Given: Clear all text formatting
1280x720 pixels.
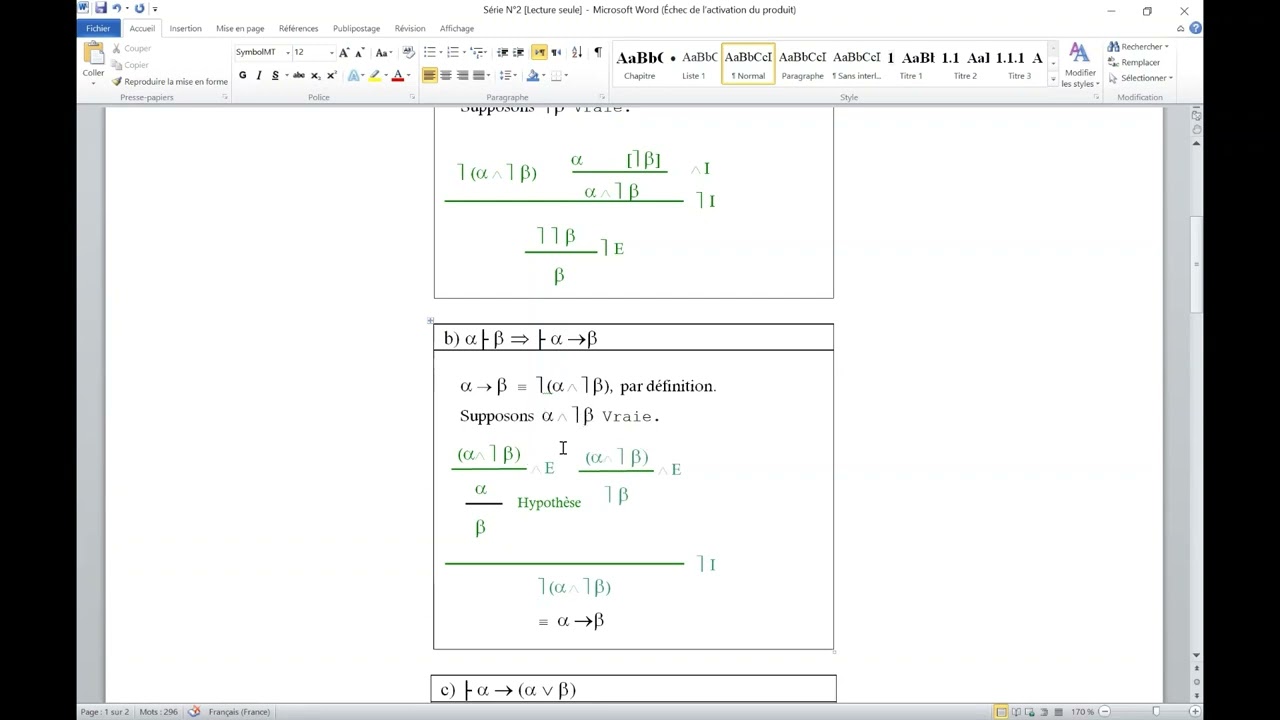Looking at the screenshot, I should [408, 52].
